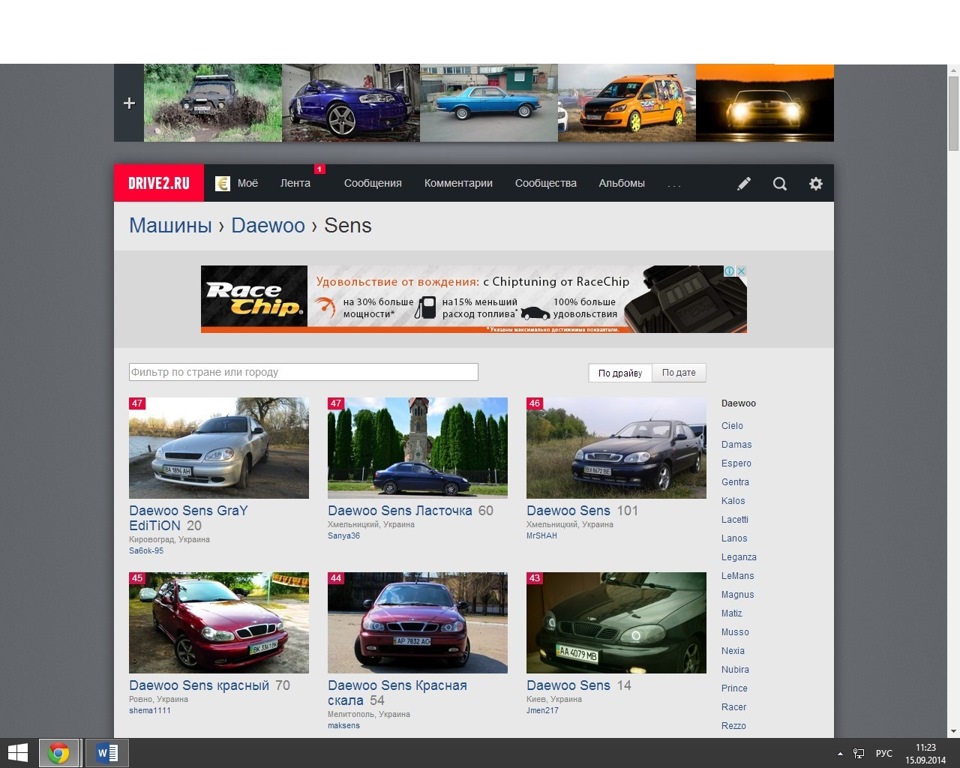960x768 pixels.
Task: Select Gentra in Daewoo model list
Action: pyautogui.click(x=735, y=482)
